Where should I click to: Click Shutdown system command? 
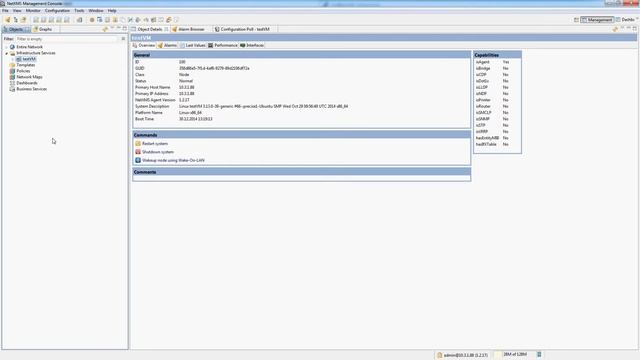(158, 152)
